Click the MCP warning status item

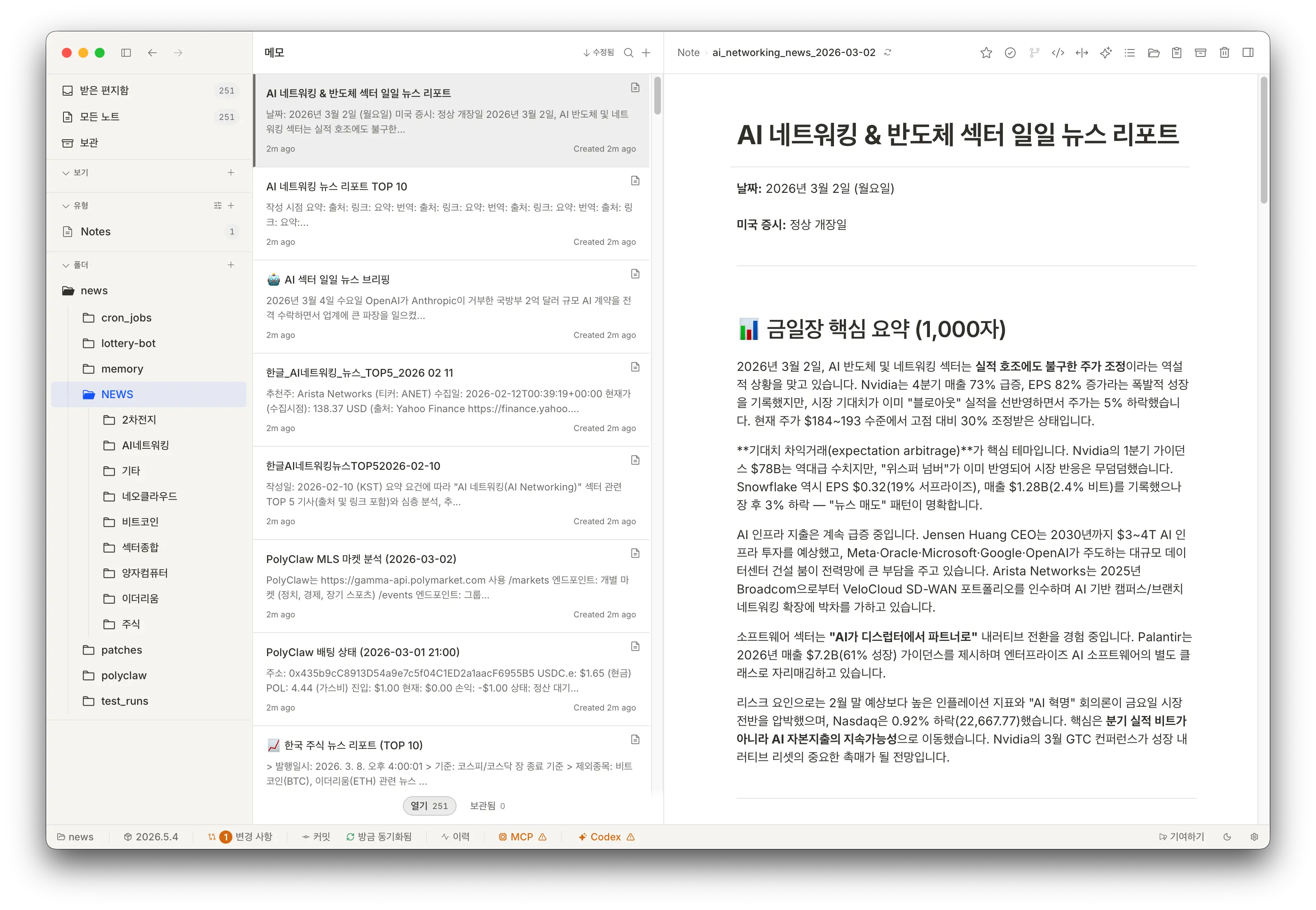522,837
